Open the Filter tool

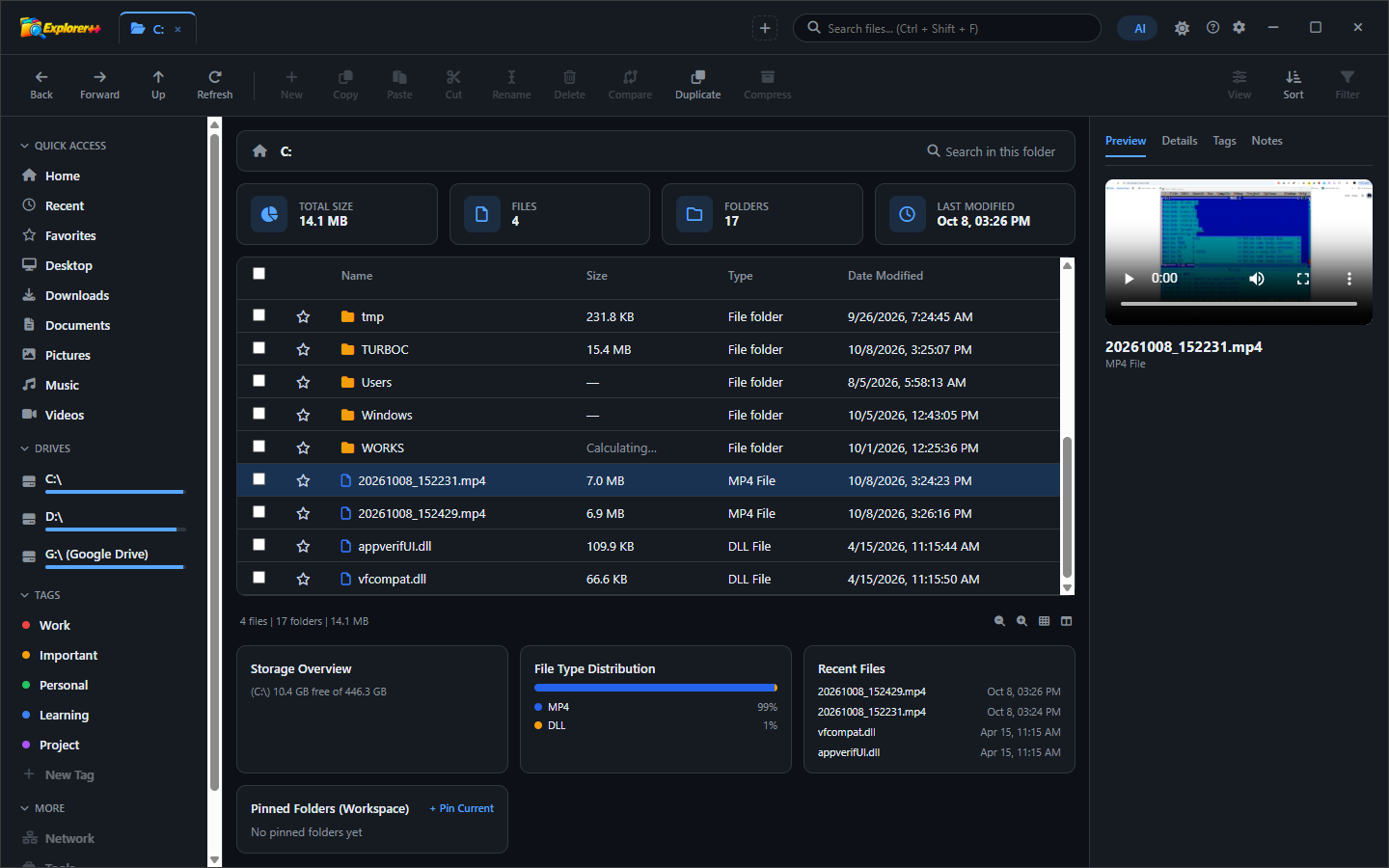(1348, 84)
